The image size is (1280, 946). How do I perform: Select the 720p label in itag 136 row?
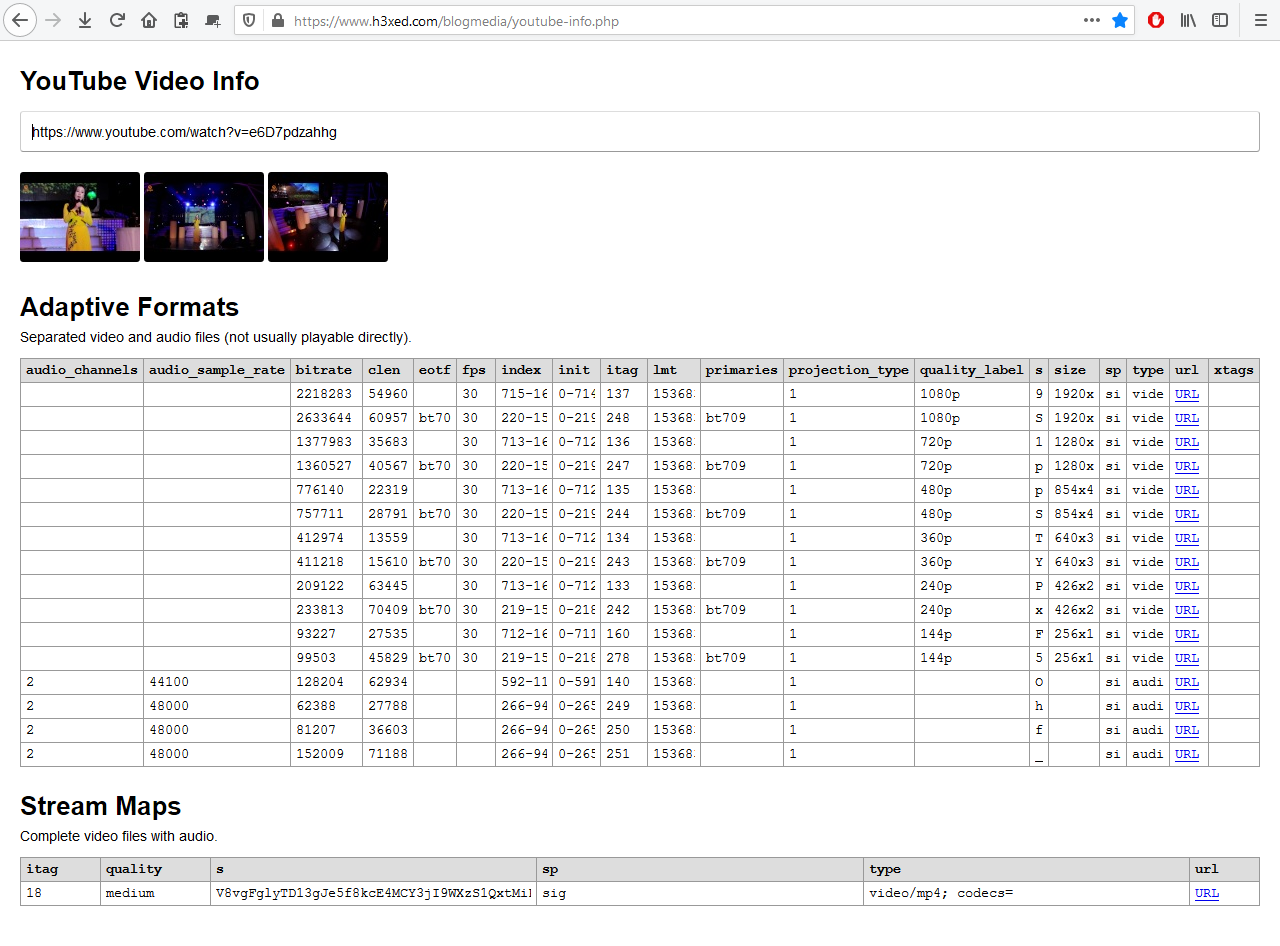[x=936, y=442]
